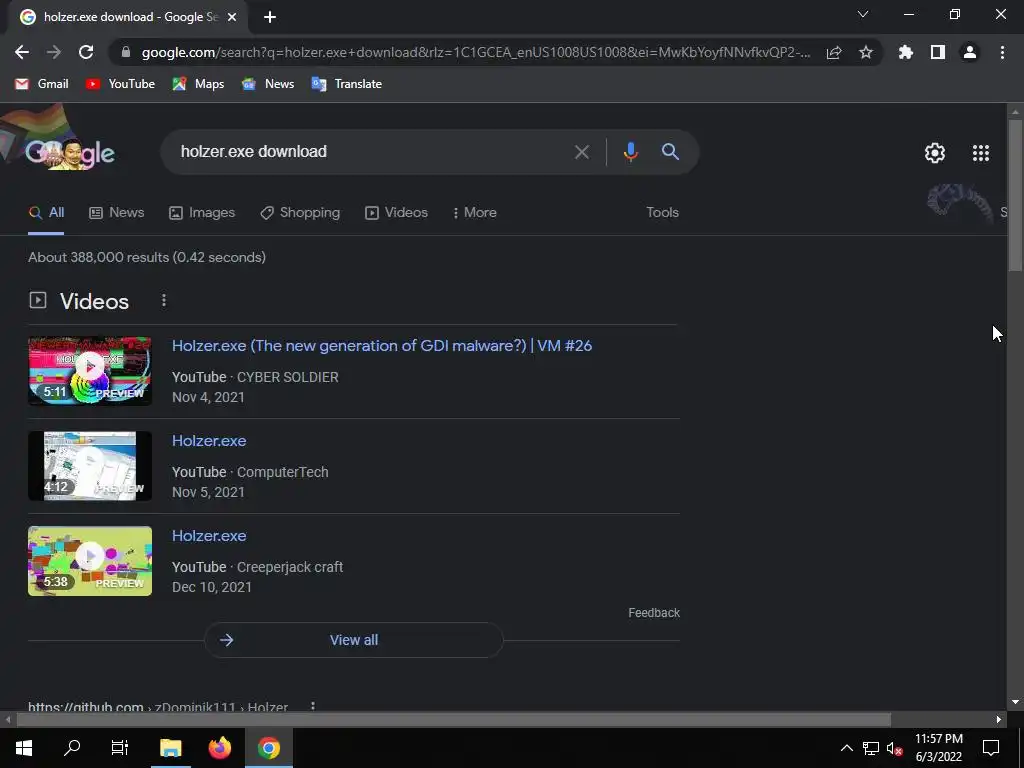
Task: Expand the More search options
Action: [x=475, y=213]
